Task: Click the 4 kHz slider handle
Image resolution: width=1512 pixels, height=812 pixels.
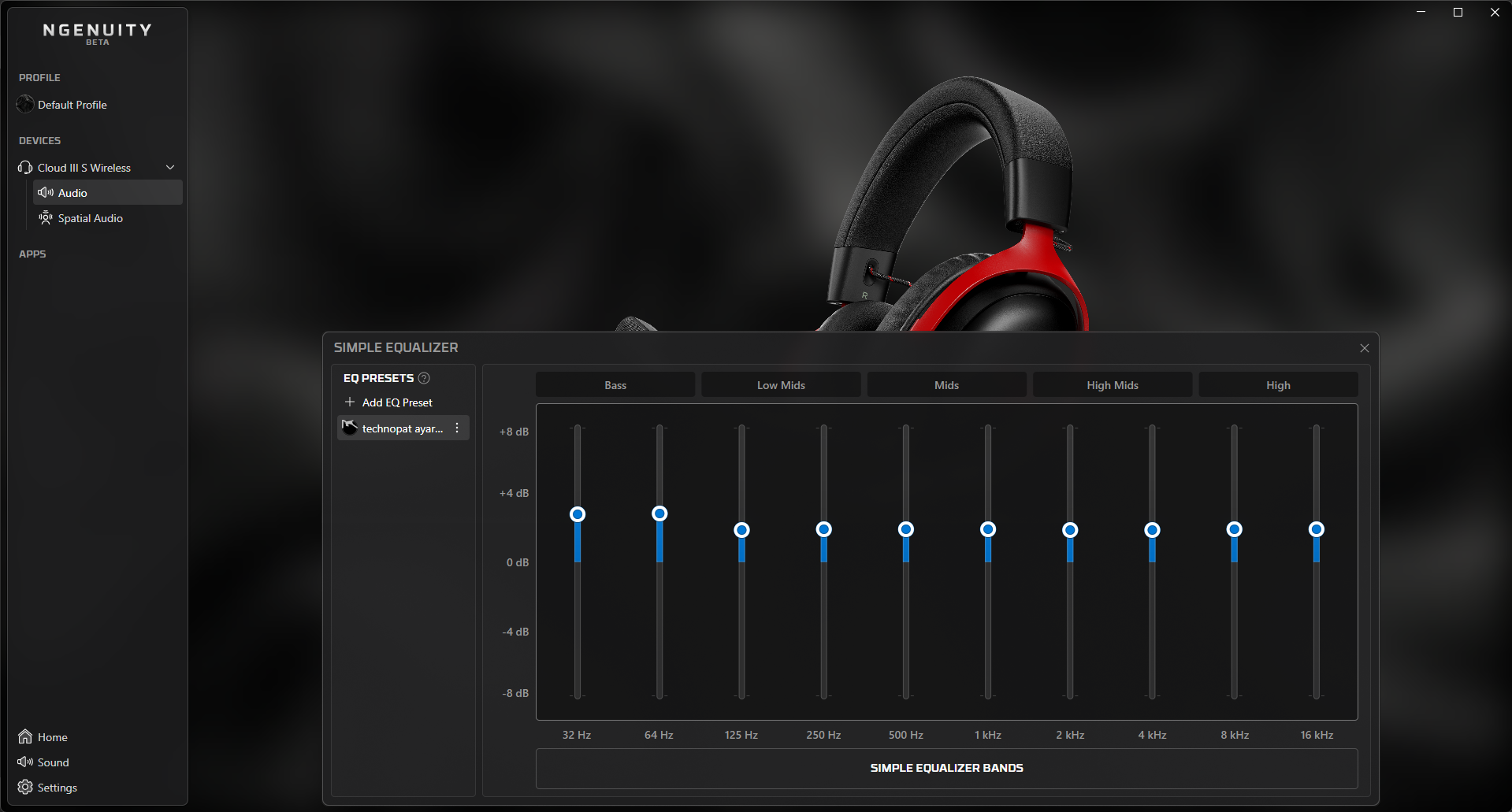Action: [x=1152, y=530]
